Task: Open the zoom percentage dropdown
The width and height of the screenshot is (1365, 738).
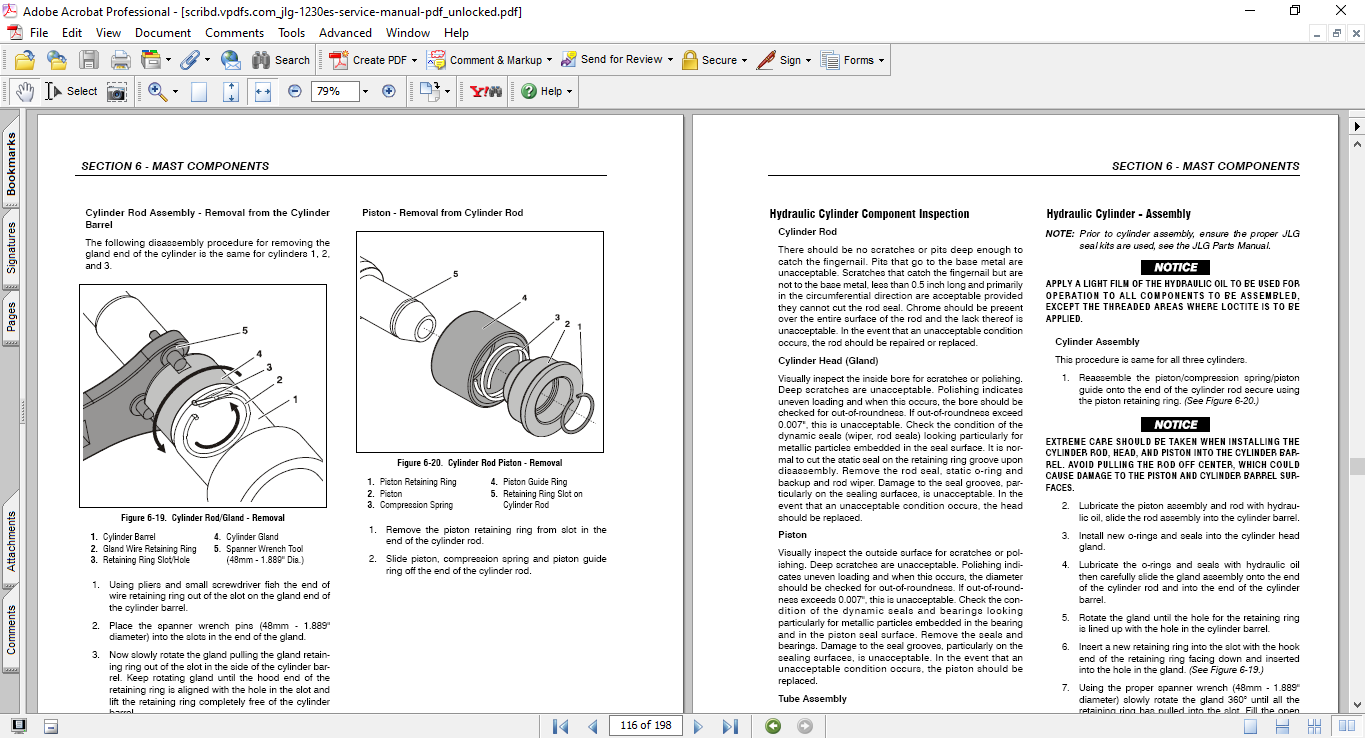Action: click(365, 91)
